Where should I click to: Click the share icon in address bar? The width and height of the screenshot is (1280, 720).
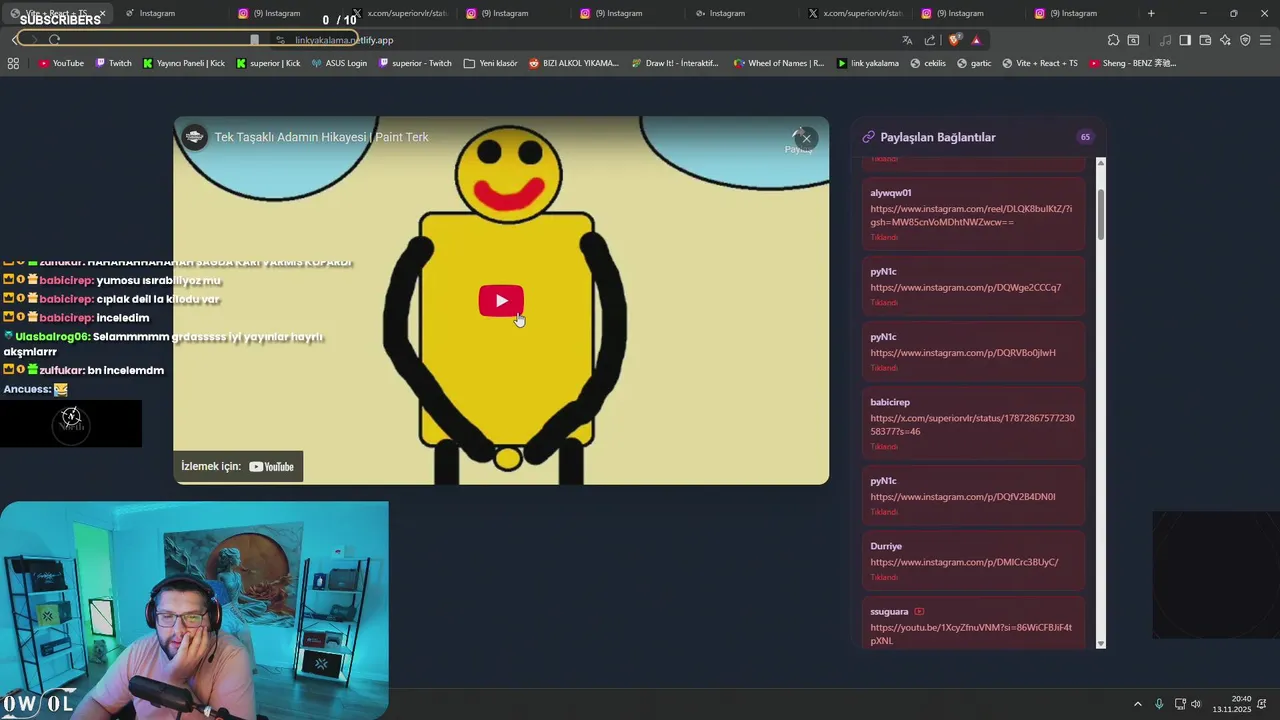930,40
